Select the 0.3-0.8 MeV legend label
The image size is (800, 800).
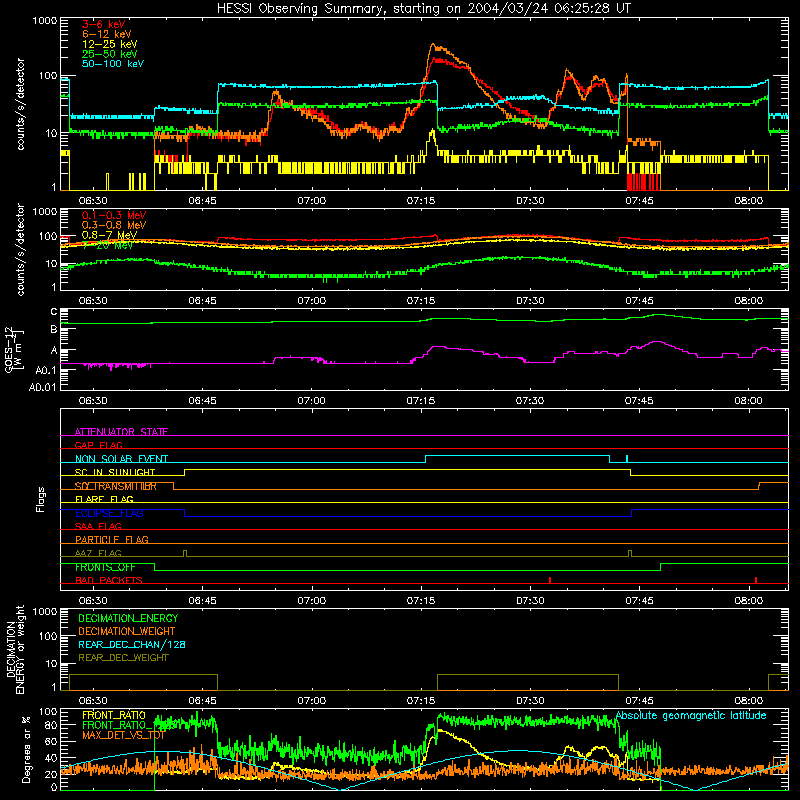pyautogui.click(x=113, y=225)
